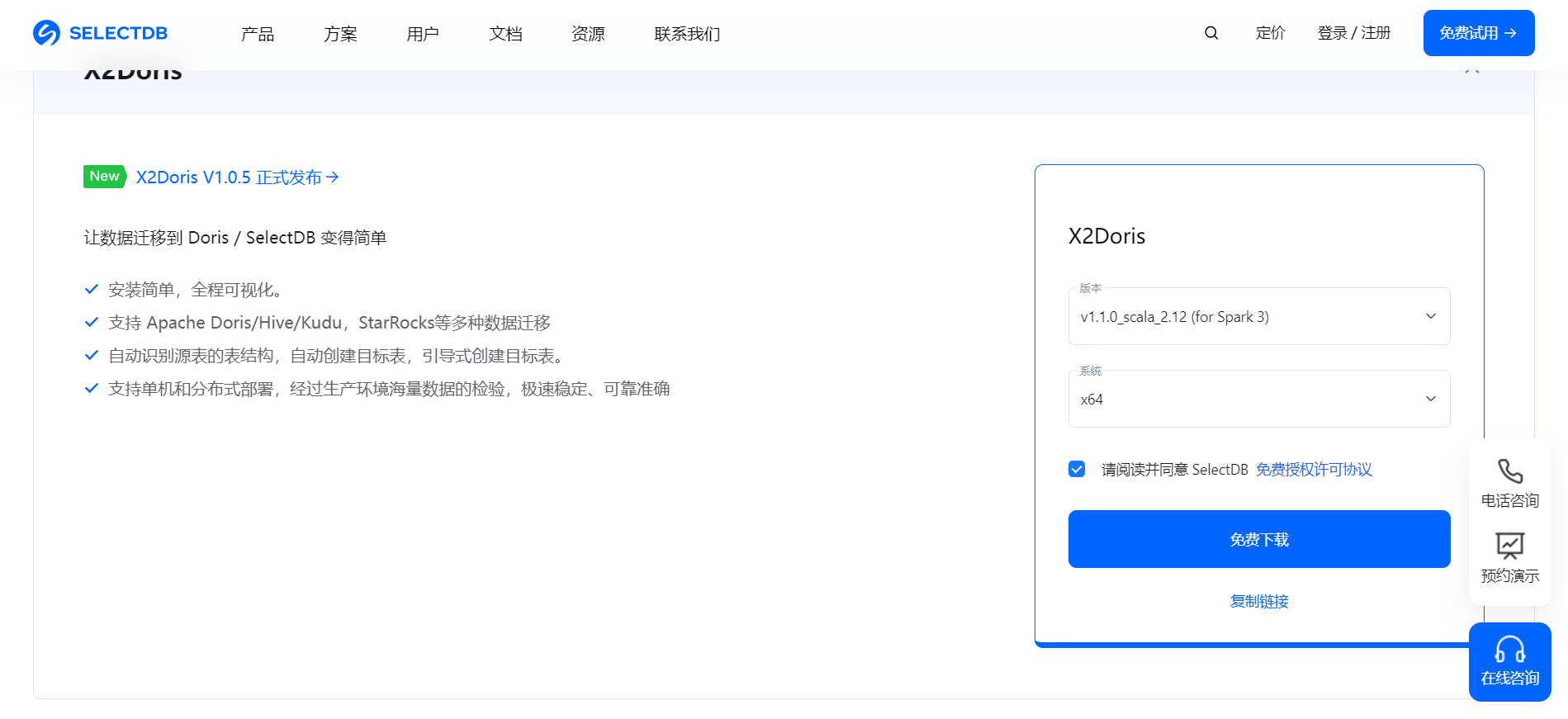1568x719 pixels.
Task: Open the 系统 x64 system dropdown
Action: tap(1259, 399)
